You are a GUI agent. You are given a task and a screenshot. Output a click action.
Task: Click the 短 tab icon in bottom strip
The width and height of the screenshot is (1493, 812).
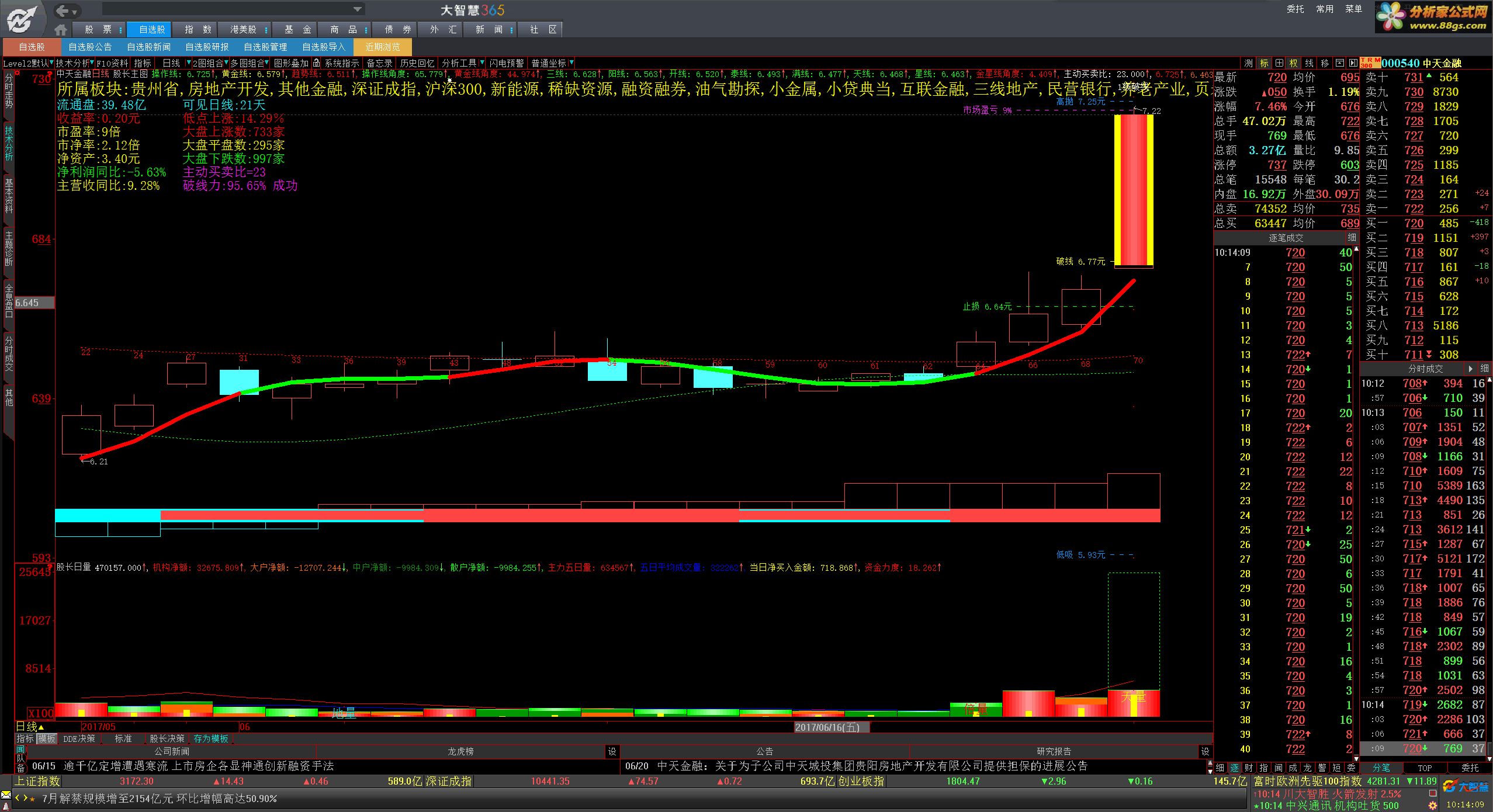coord(1336,768)
